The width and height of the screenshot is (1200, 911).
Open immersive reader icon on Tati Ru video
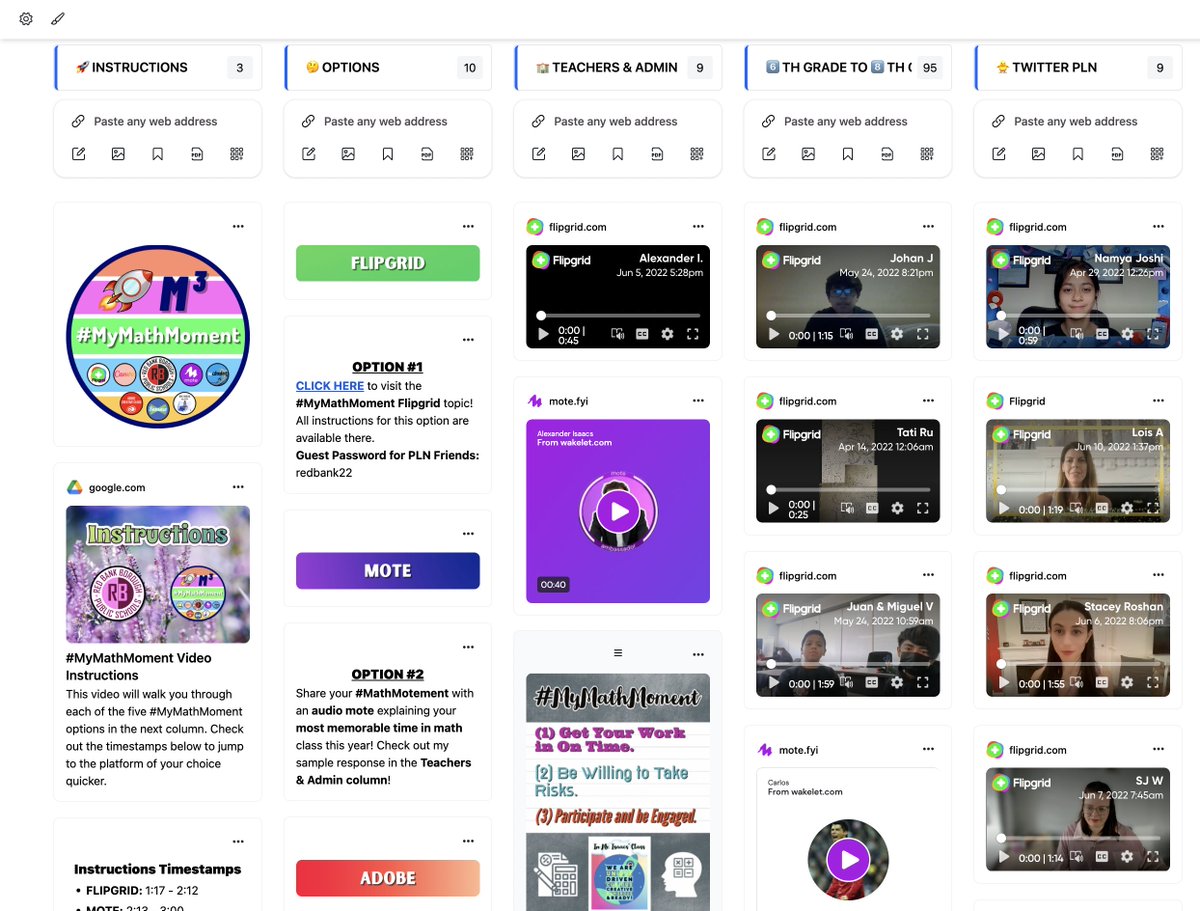coord(846,508)
